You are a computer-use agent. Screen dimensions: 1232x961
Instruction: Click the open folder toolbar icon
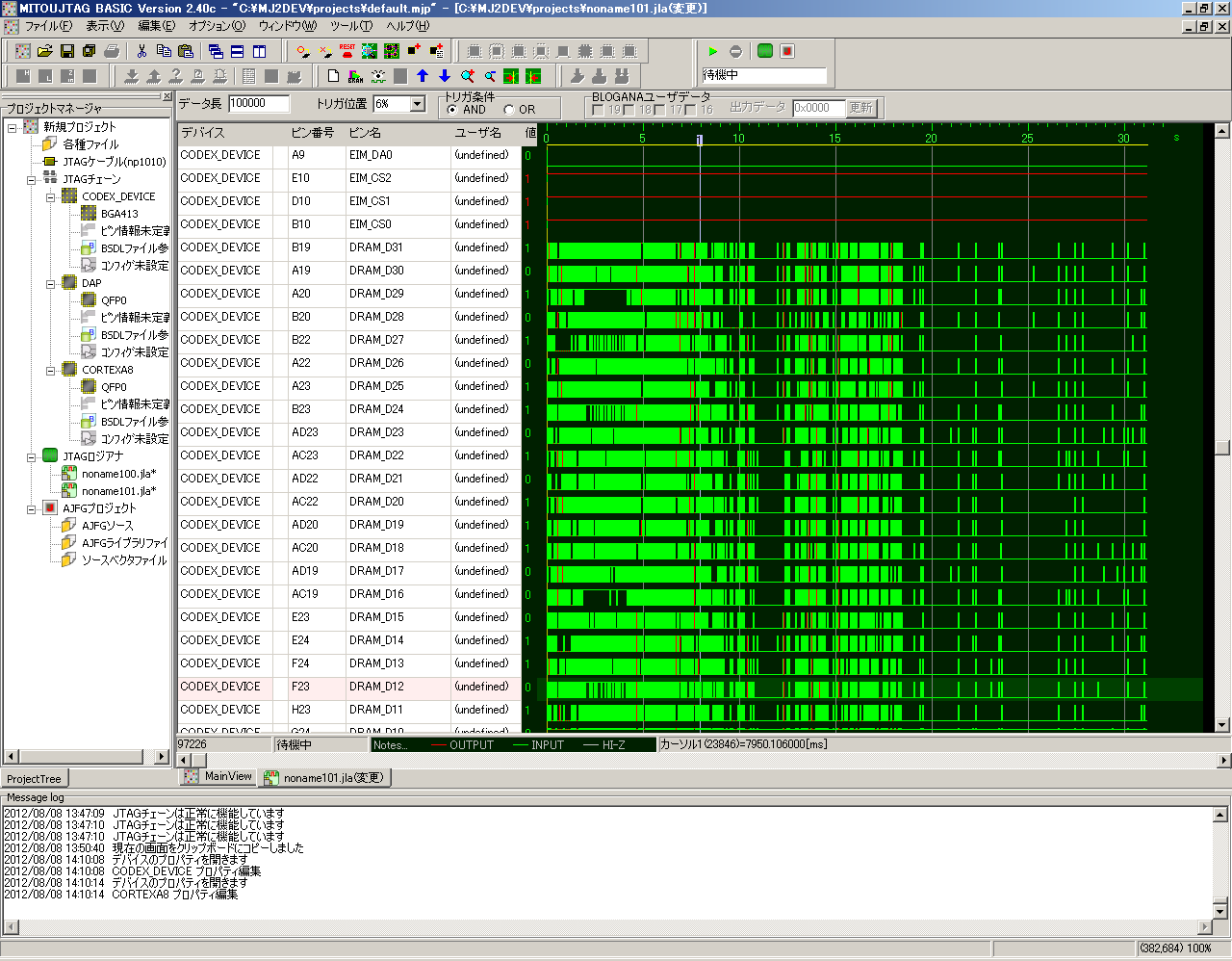(44, 51)
